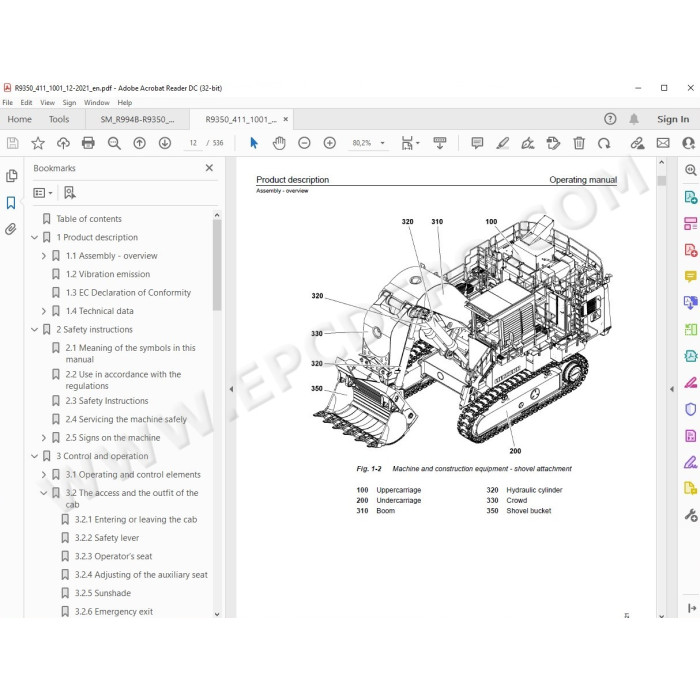700x700 pixels.
Task: Click the bookmarks panel vertical scrollbar
Action: click(x=217, y=265)
